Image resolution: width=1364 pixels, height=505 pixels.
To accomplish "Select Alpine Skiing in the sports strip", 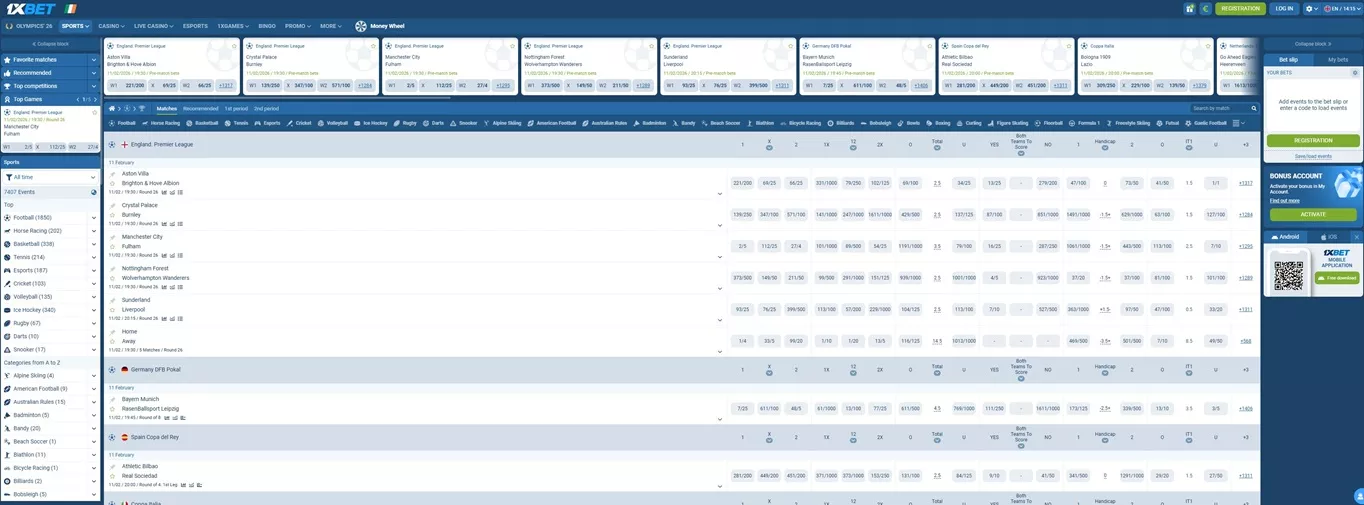I will [502, 123].
